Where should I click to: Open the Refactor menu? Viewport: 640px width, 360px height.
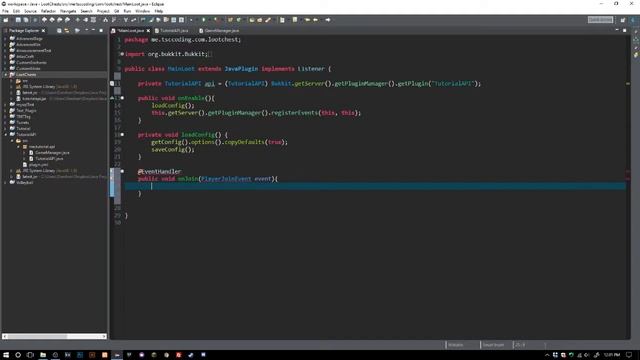[48, 11]
